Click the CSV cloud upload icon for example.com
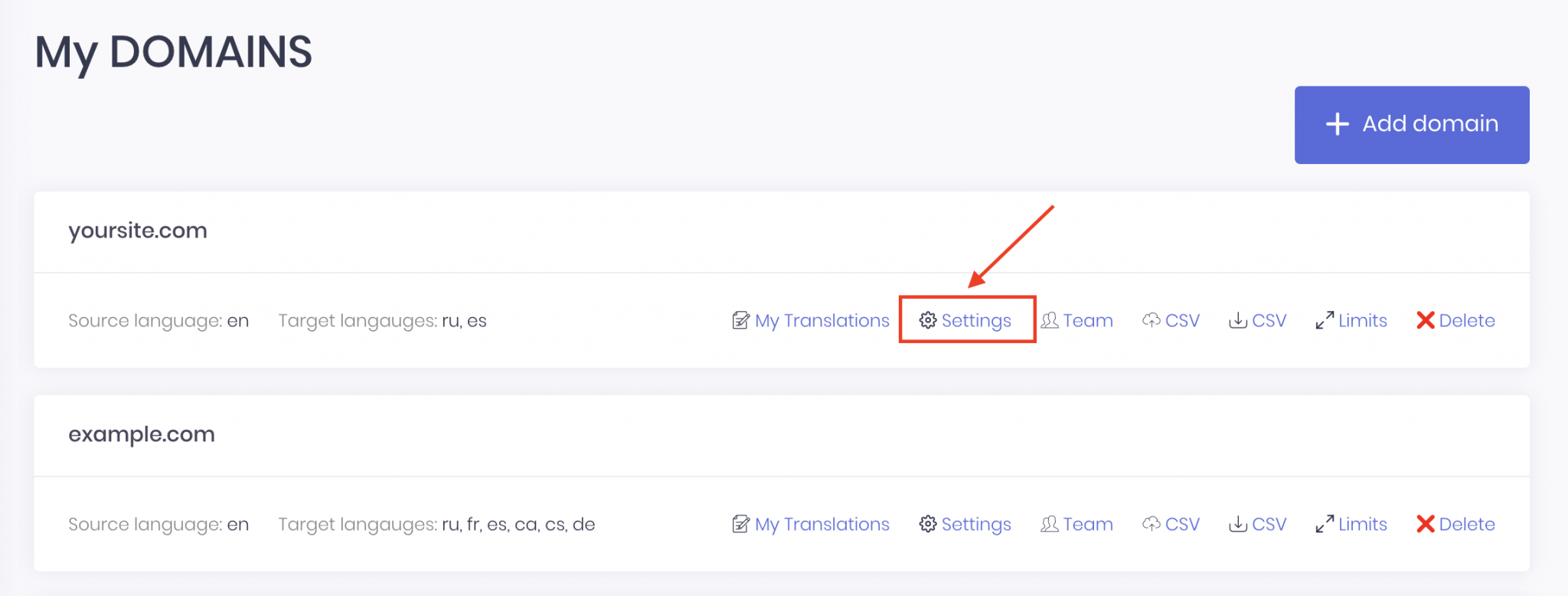The height and width of the screenshot is (596, 1568). tap(1151, 524)
